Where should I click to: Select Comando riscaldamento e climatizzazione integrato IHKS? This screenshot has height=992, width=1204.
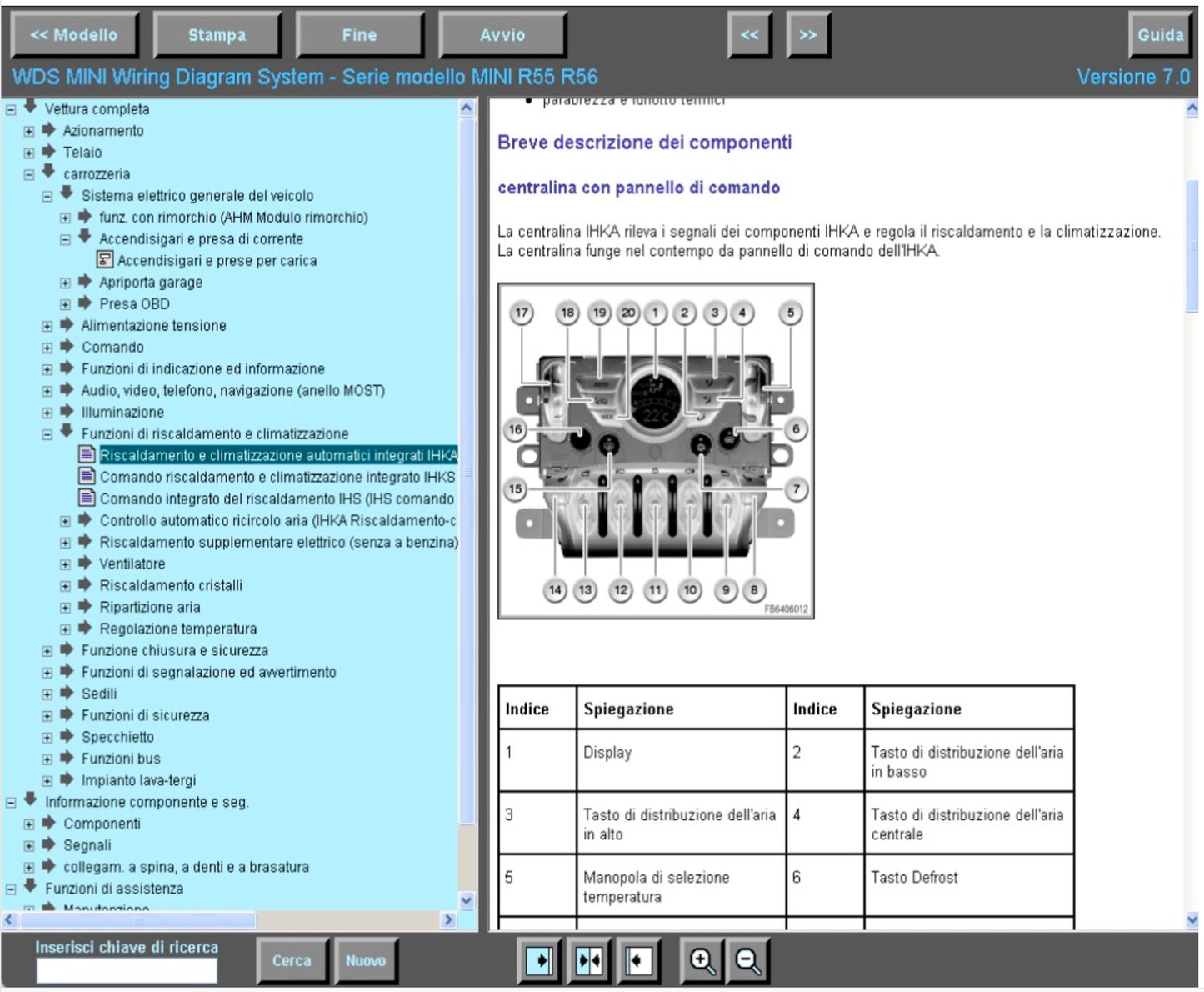click(277, 478)
